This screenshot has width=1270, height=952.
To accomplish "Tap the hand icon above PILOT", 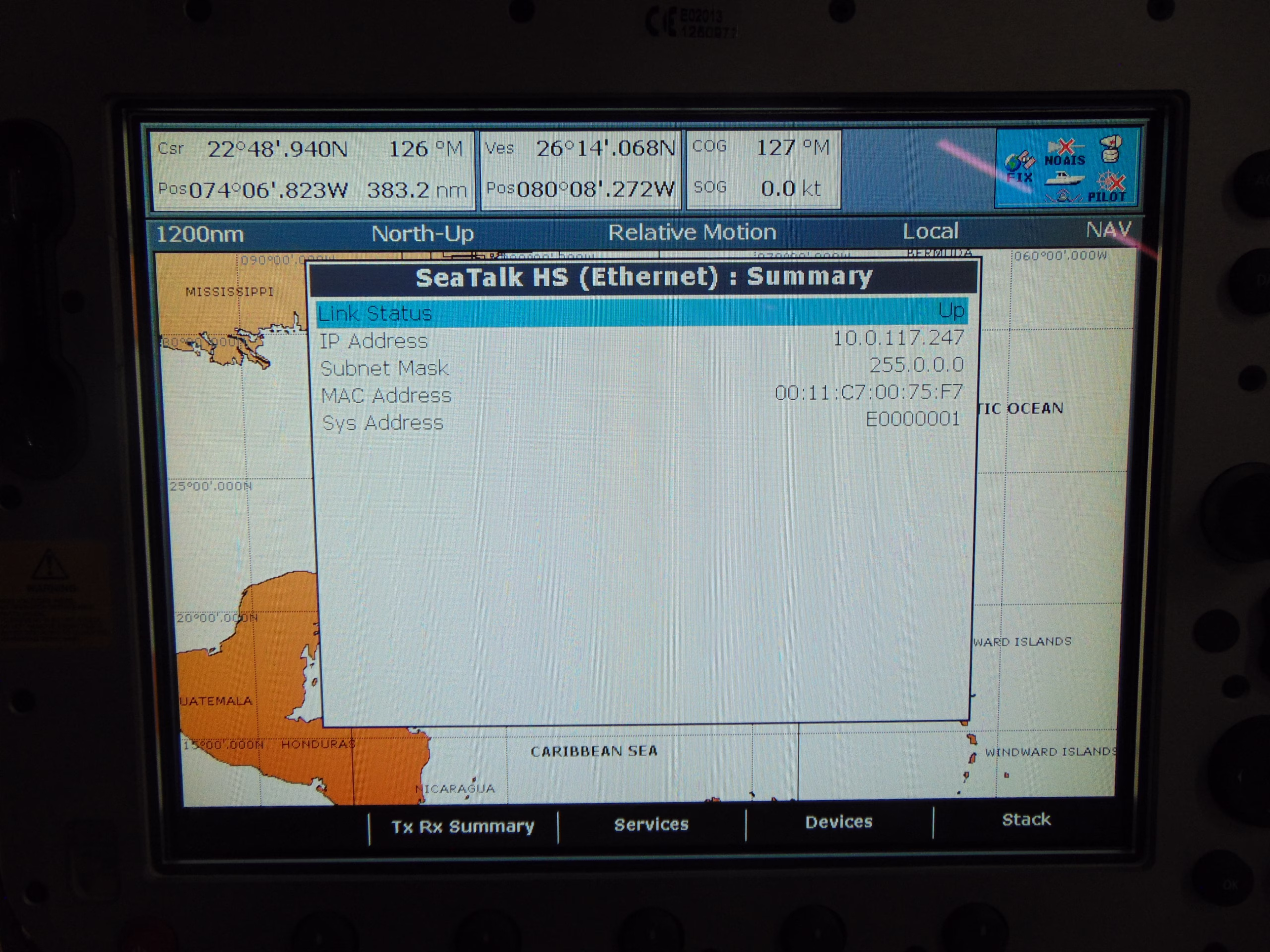I will click(1112, 149).
